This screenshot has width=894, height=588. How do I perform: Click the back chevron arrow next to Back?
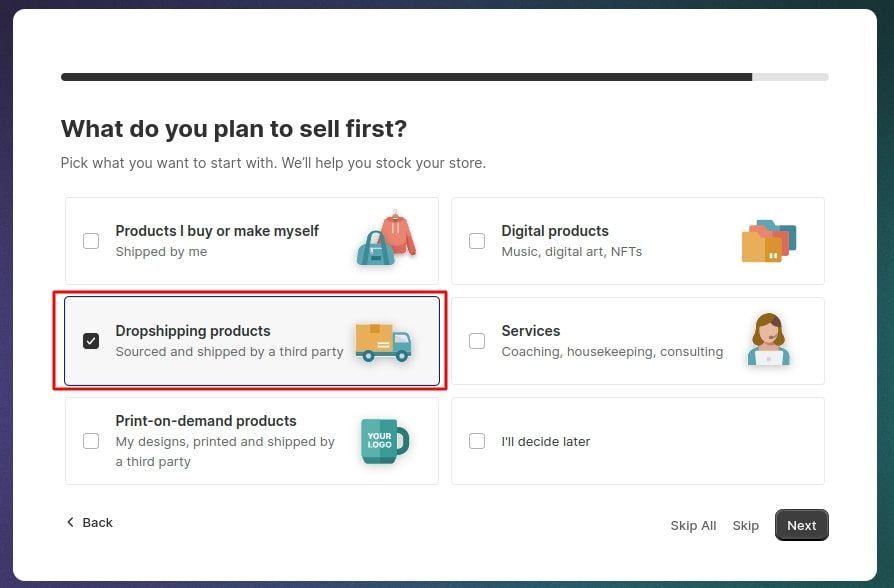(69, 522)
